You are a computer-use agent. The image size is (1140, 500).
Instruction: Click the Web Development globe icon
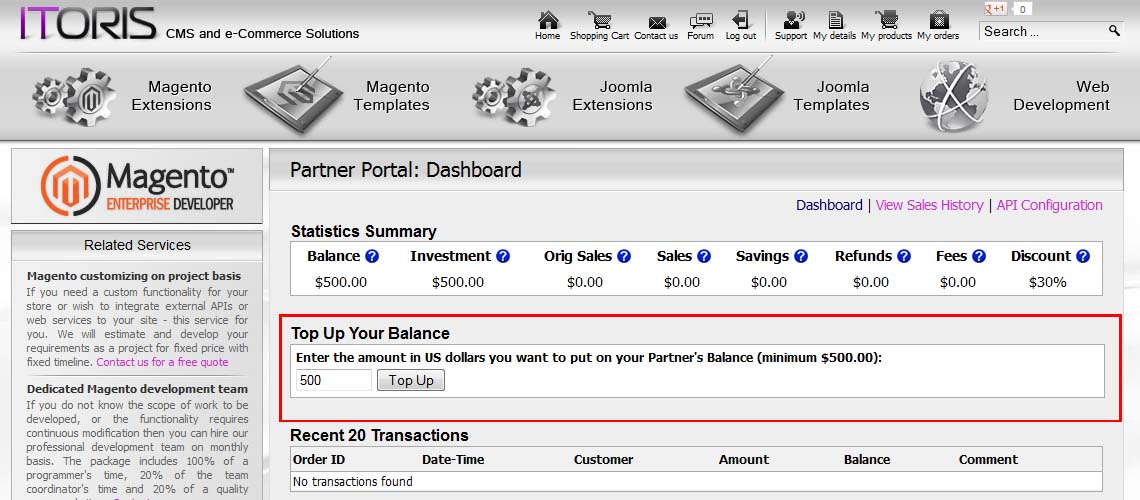click(x=953, y=96)
